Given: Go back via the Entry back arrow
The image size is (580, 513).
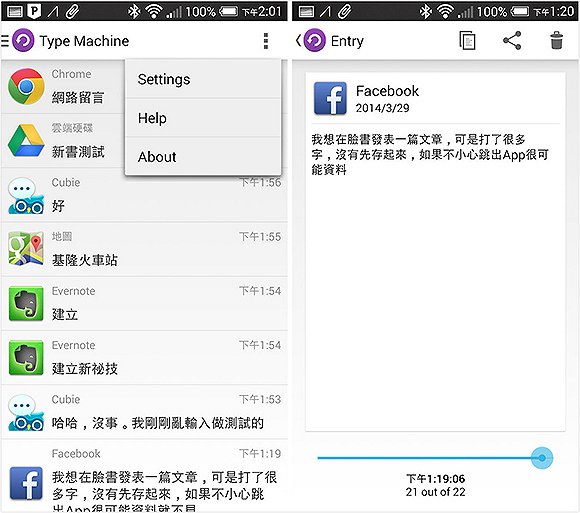Looking at the screenshot, I should [299, 40].
